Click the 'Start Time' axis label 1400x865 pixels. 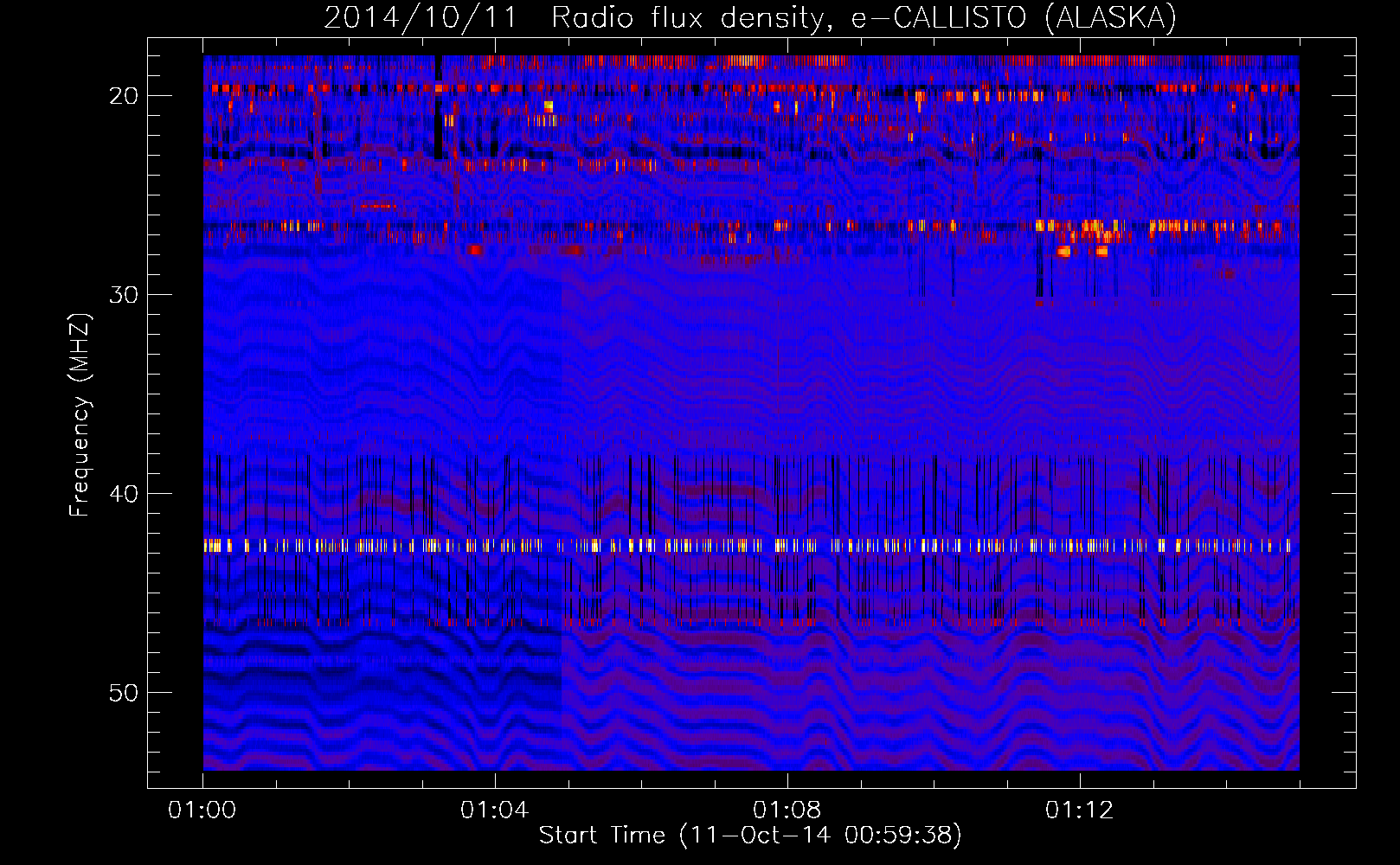[x=750, y=836]
